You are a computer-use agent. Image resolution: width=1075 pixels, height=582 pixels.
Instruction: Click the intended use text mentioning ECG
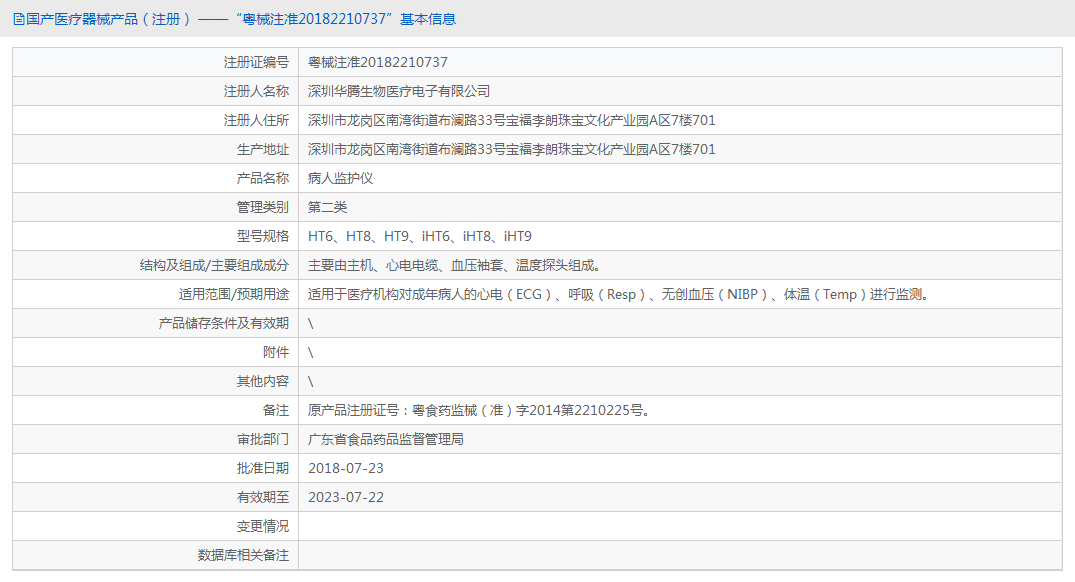[619, 294]
